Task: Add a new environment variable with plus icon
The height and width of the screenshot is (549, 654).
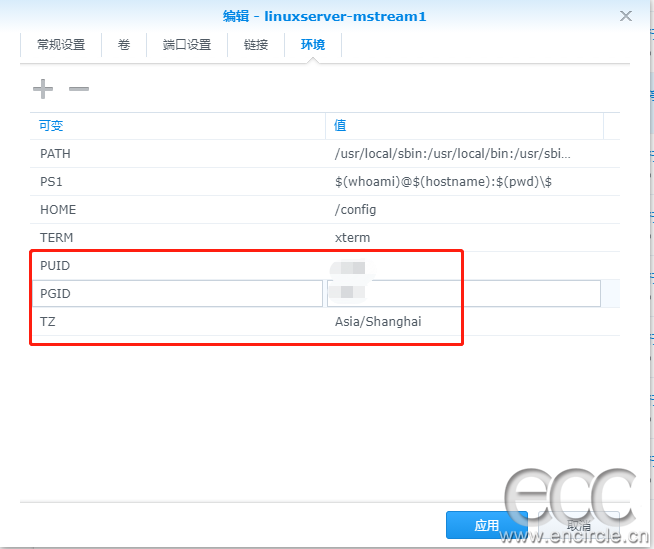Action: pyautogui.click(x=43, y=89)
